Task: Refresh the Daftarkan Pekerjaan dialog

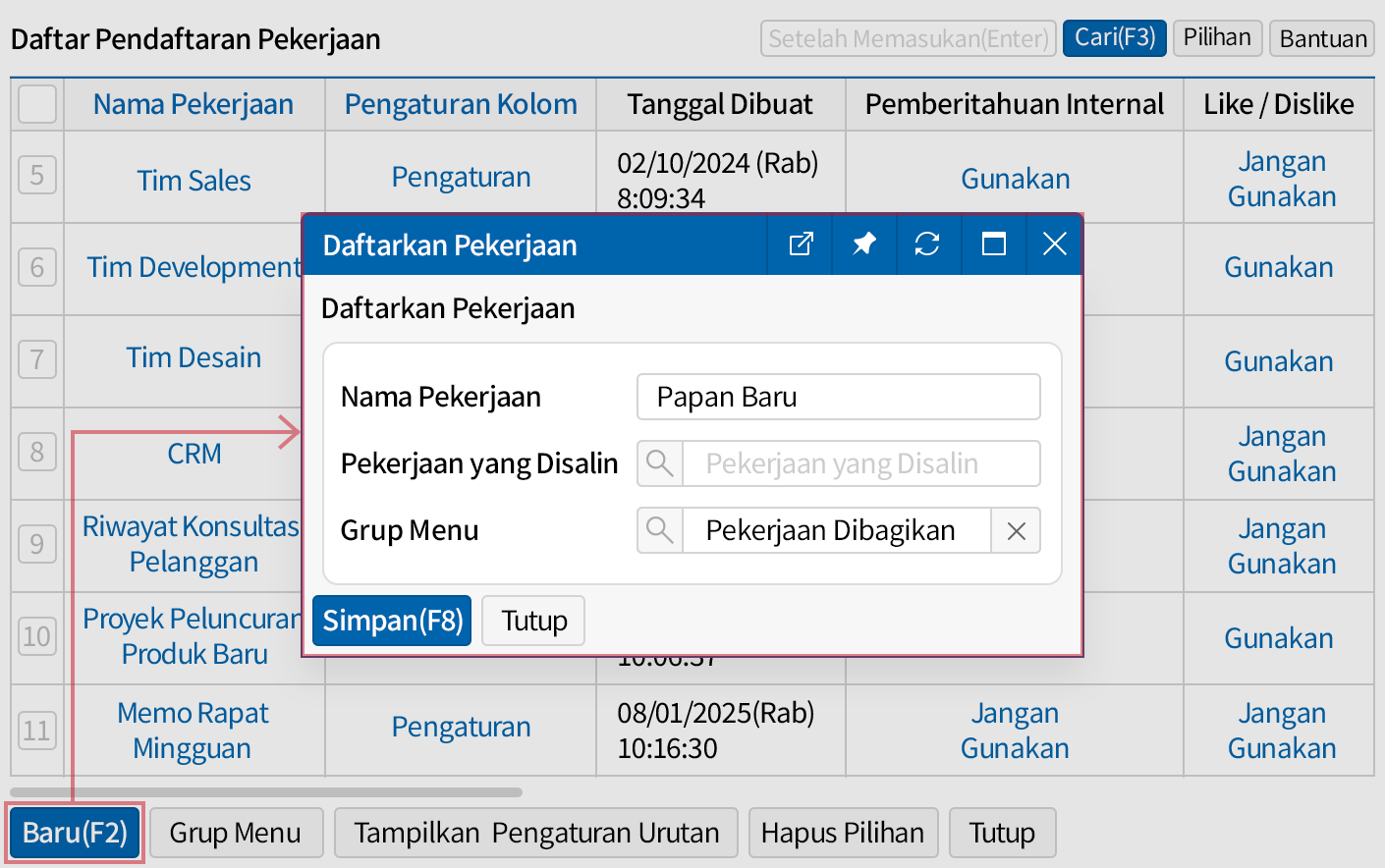Action: 927,244
